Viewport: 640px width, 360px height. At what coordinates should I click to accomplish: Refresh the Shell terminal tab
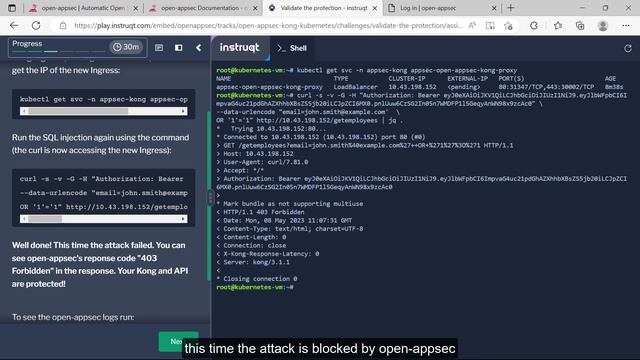click(x=628, y=48)
